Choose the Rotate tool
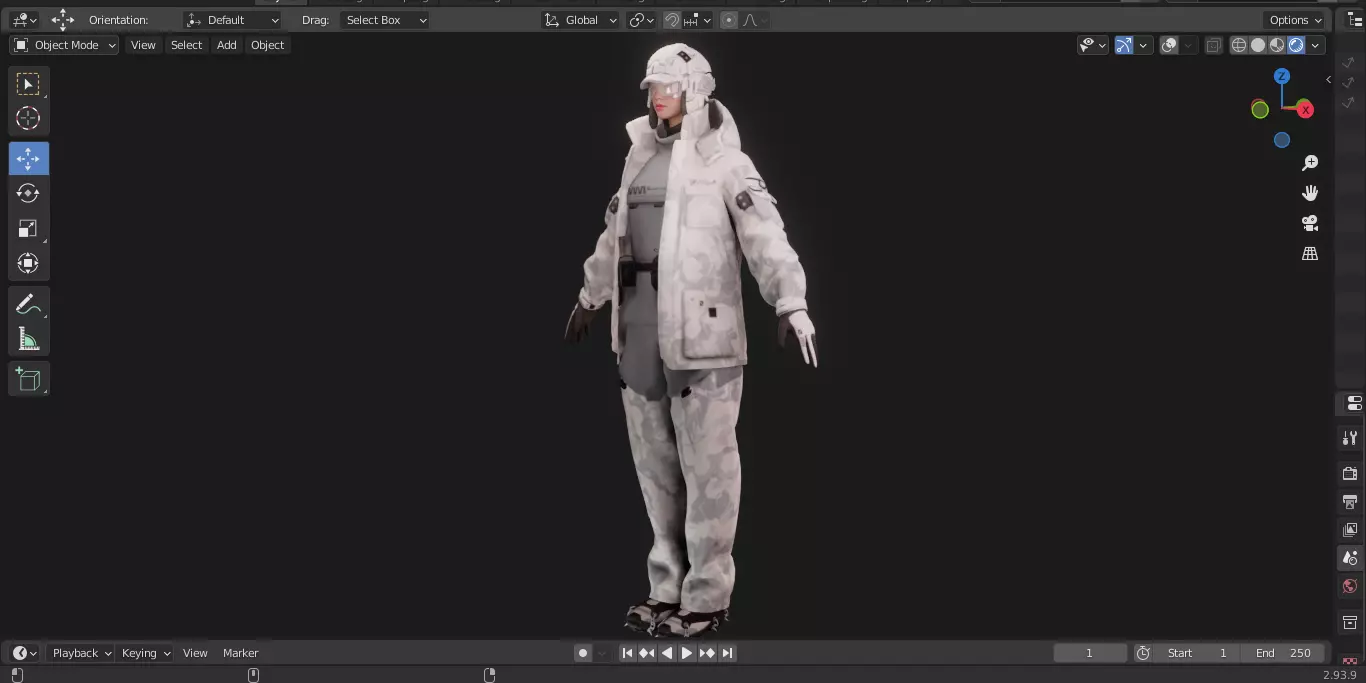 (x=29, y=193)
